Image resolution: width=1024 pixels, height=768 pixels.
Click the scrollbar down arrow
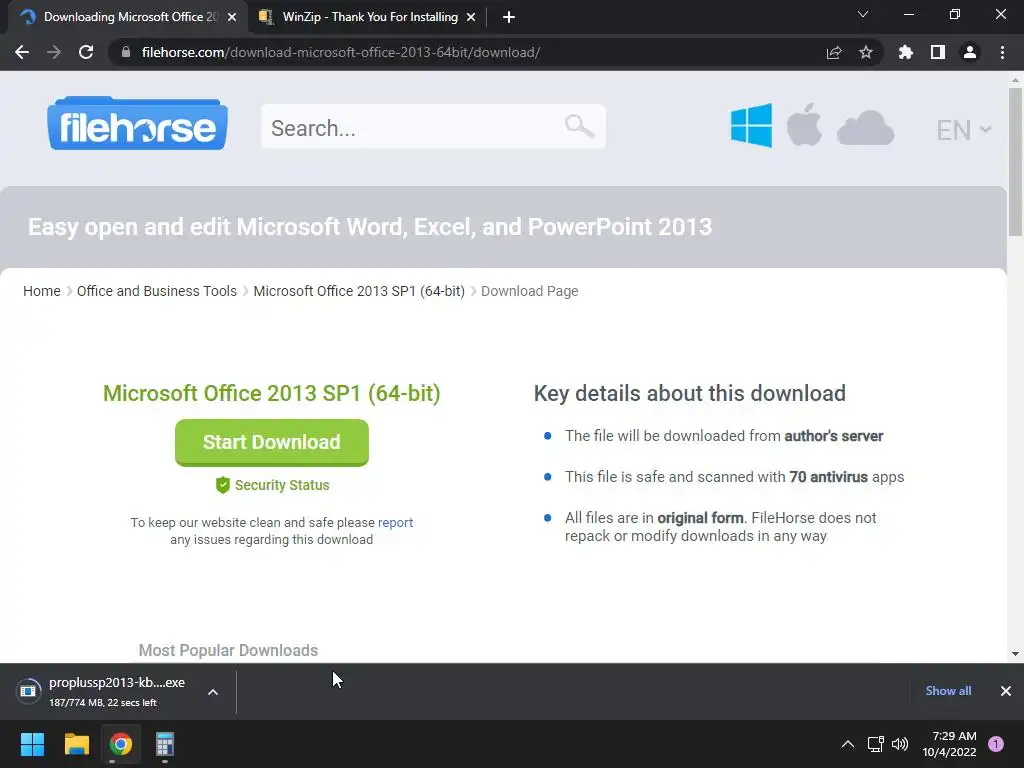(x=1015, y=654)
